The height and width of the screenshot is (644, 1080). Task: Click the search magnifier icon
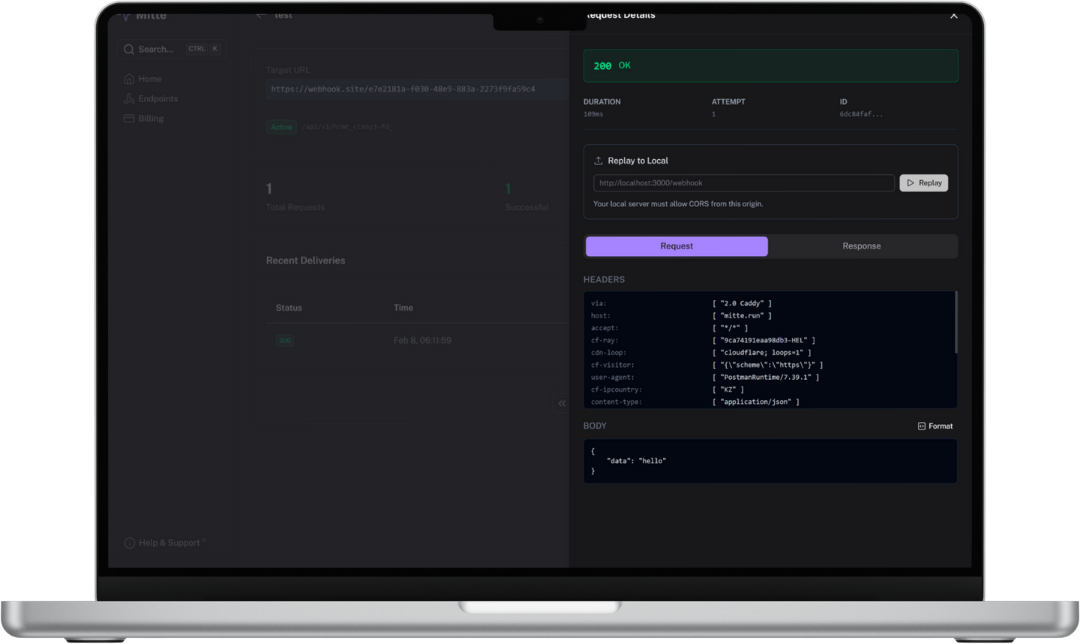coord(129,49)
